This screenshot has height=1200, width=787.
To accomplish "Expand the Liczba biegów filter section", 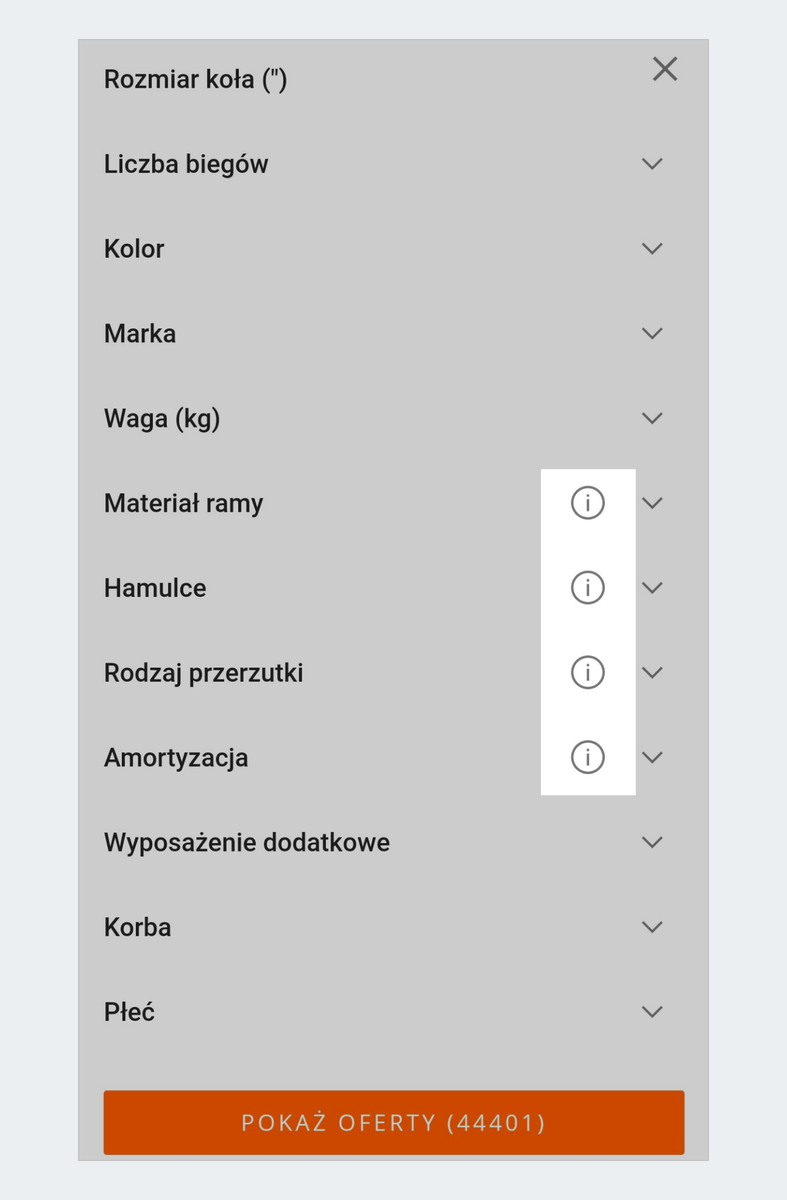I will (x=652, y=164).
